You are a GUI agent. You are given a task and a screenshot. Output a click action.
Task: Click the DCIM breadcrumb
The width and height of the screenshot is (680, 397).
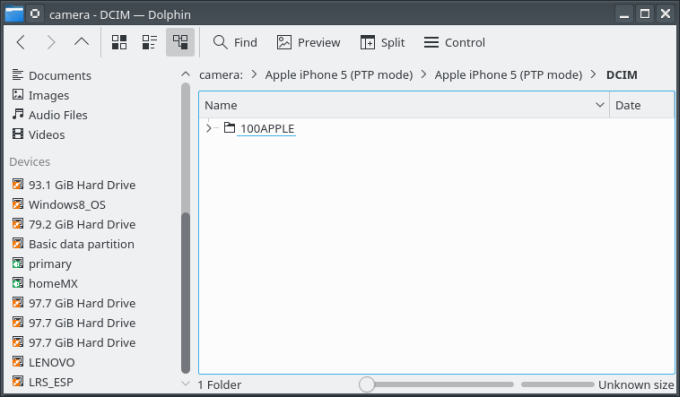tap(621, 75)
